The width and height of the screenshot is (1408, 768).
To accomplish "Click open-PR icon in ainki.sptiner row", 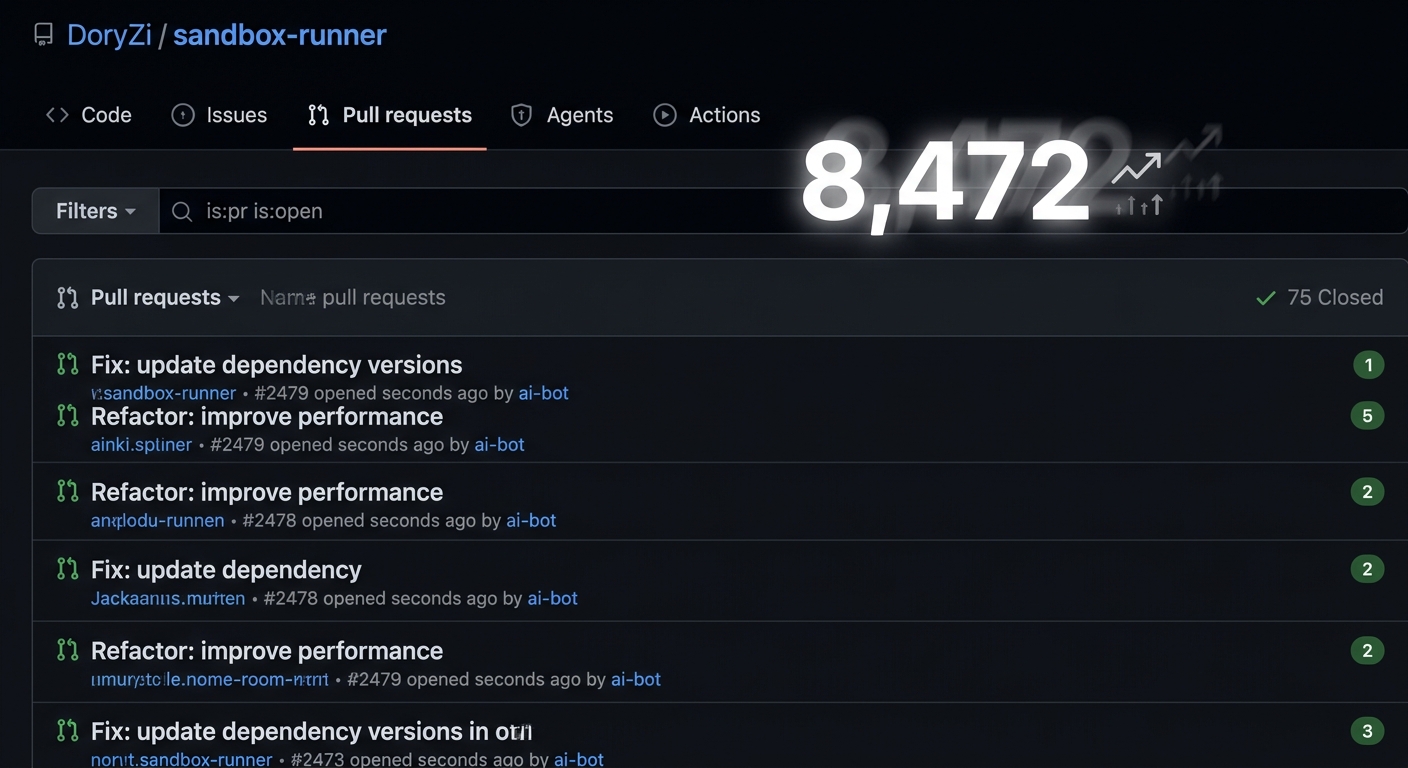I will (67, 415).
